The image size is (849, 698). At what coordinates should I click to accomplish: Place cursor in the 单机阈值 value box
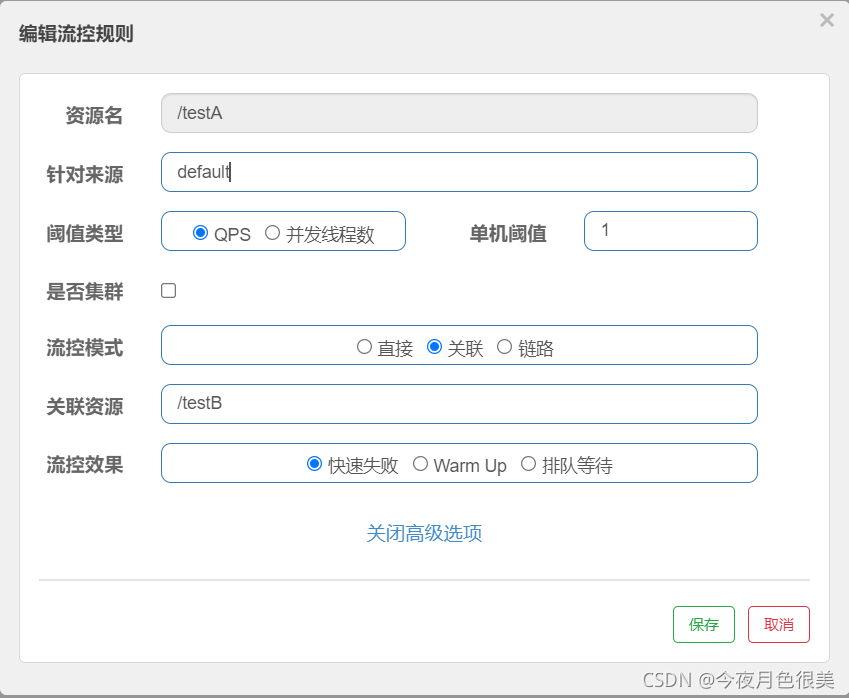(x=670, y=231)
